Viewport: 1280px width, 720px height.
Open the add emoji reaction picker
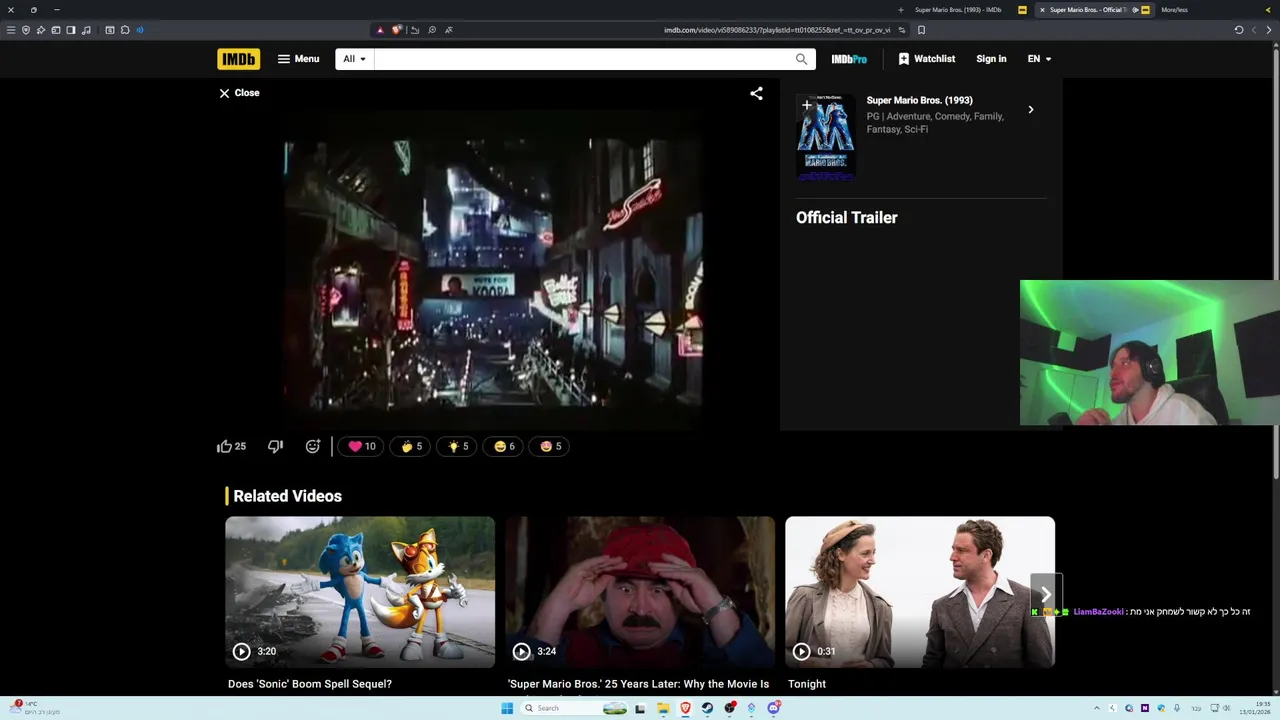click(313, 446)
